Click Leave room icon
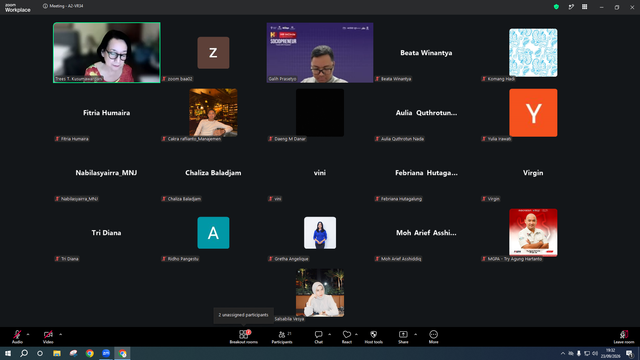 [624, 334]
